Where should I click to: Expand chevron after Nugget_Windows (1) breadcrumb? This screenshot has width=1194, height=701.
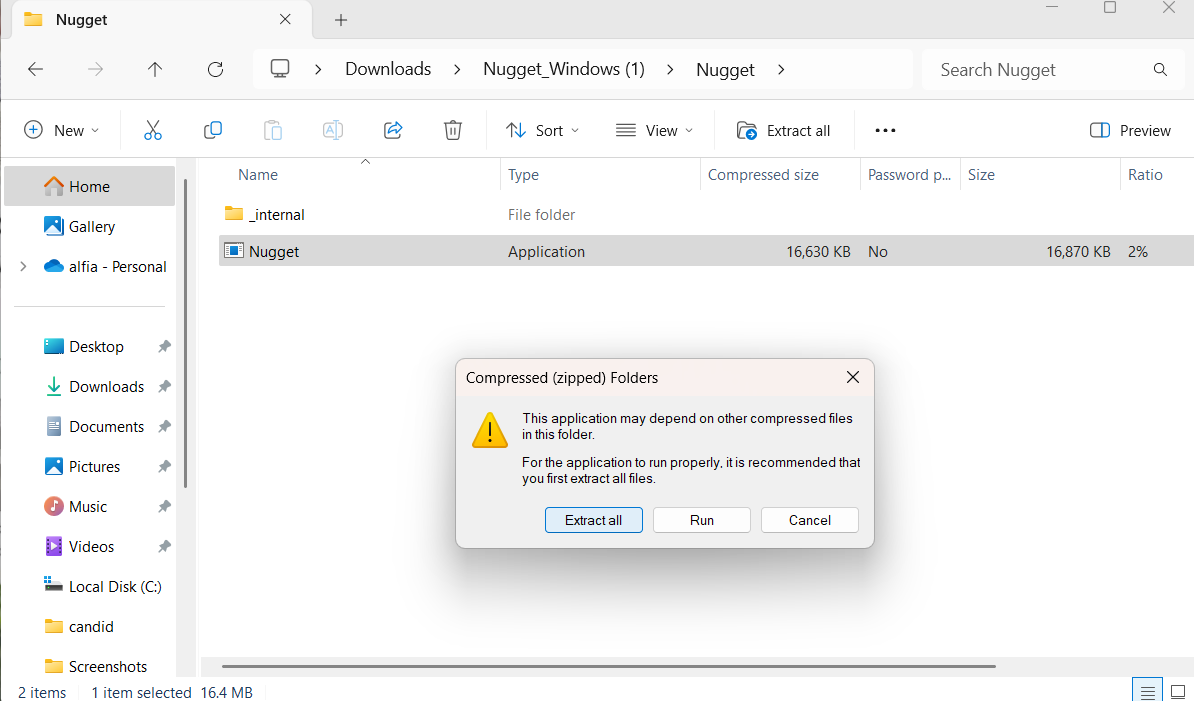670,69
